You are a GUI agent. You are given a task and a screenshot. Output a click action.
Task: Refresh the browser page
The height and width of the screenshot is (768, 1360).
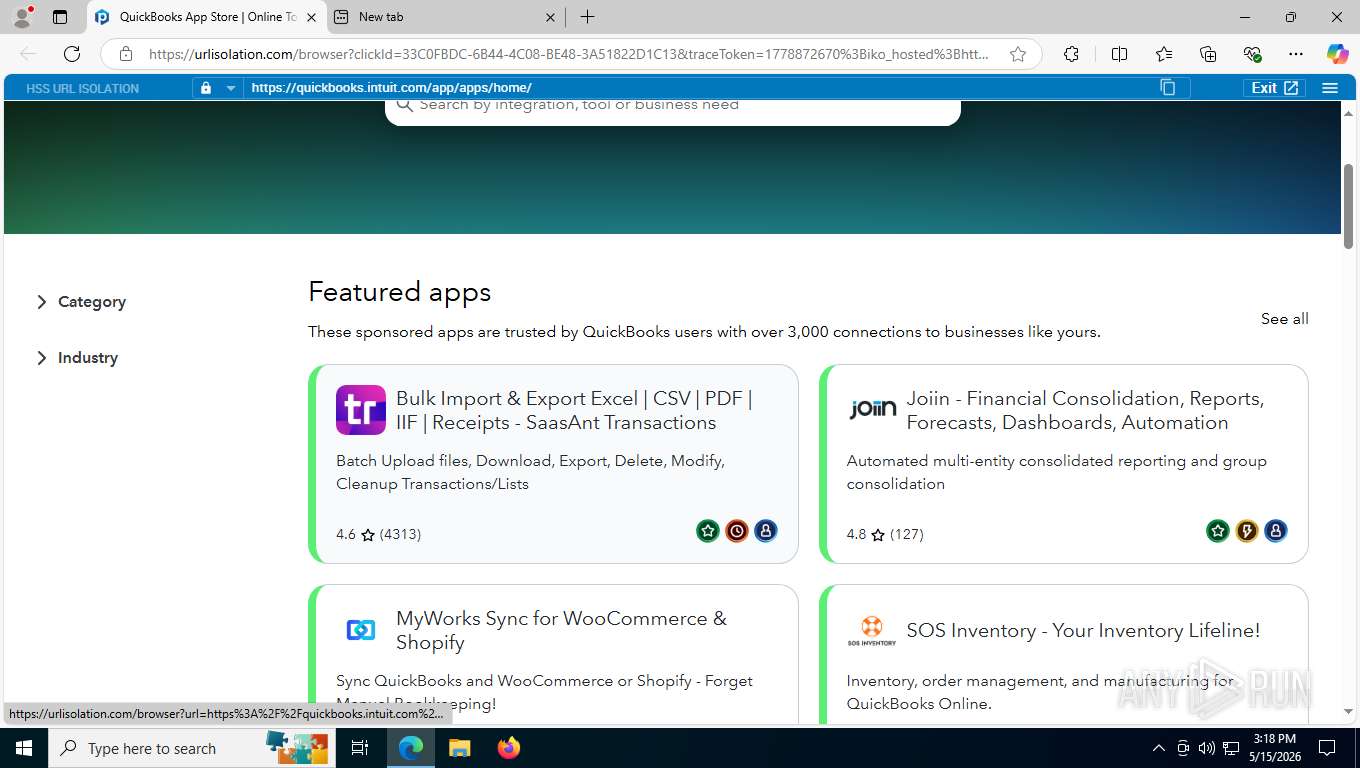[x=72, y=54]
